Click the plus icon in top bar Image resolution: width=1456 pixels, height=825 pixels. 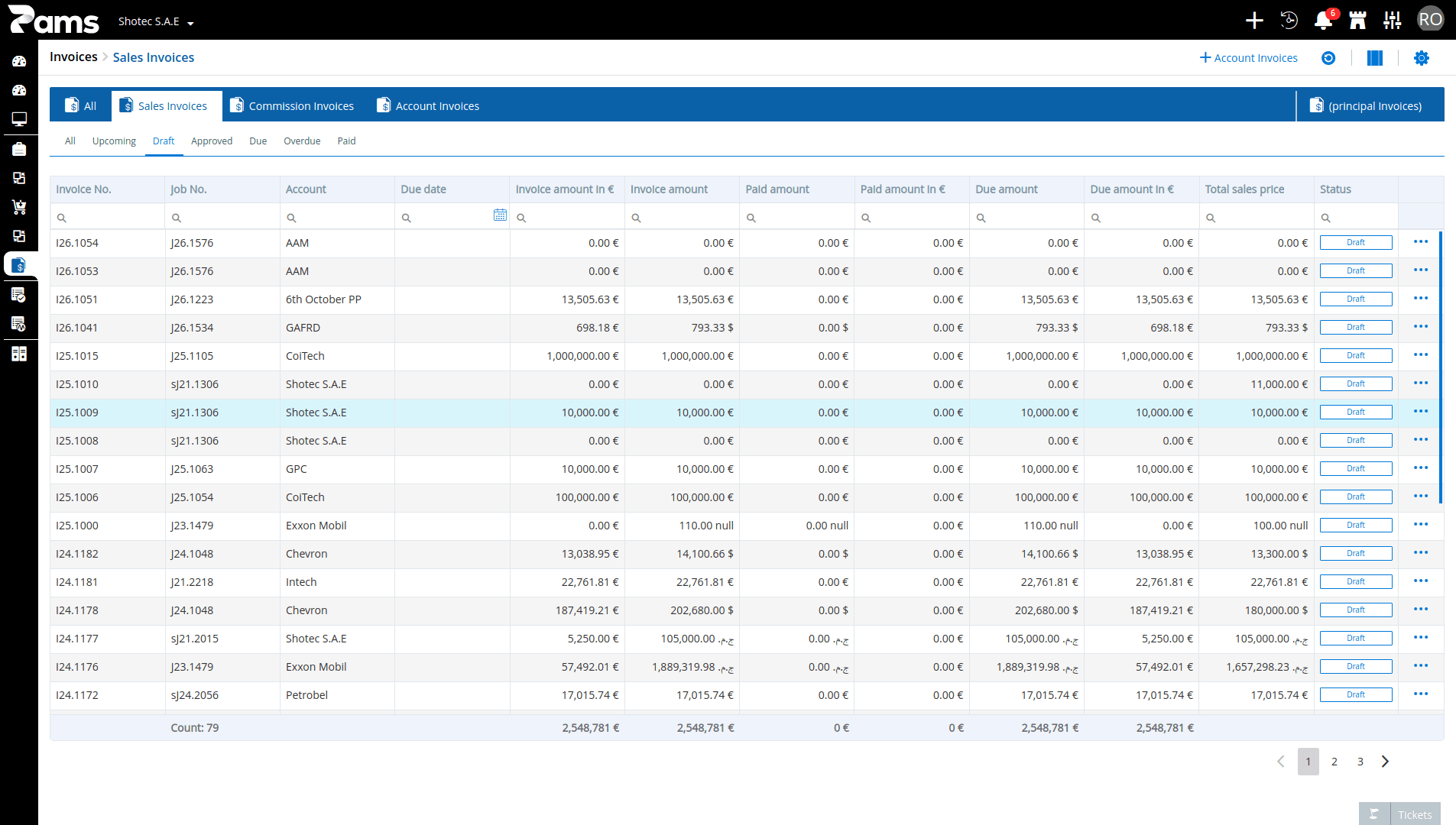pyautogui.click(x=1254, y=20)
